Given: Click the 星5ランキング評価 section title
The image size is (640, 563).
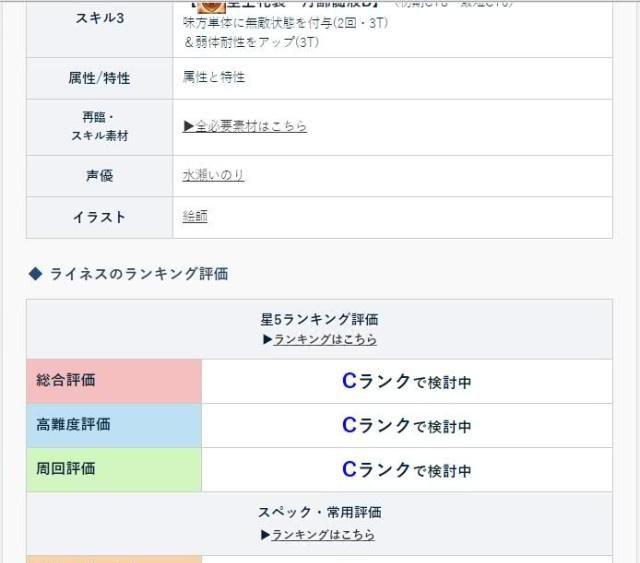Looking at the screenshot, I should point(319,320).
